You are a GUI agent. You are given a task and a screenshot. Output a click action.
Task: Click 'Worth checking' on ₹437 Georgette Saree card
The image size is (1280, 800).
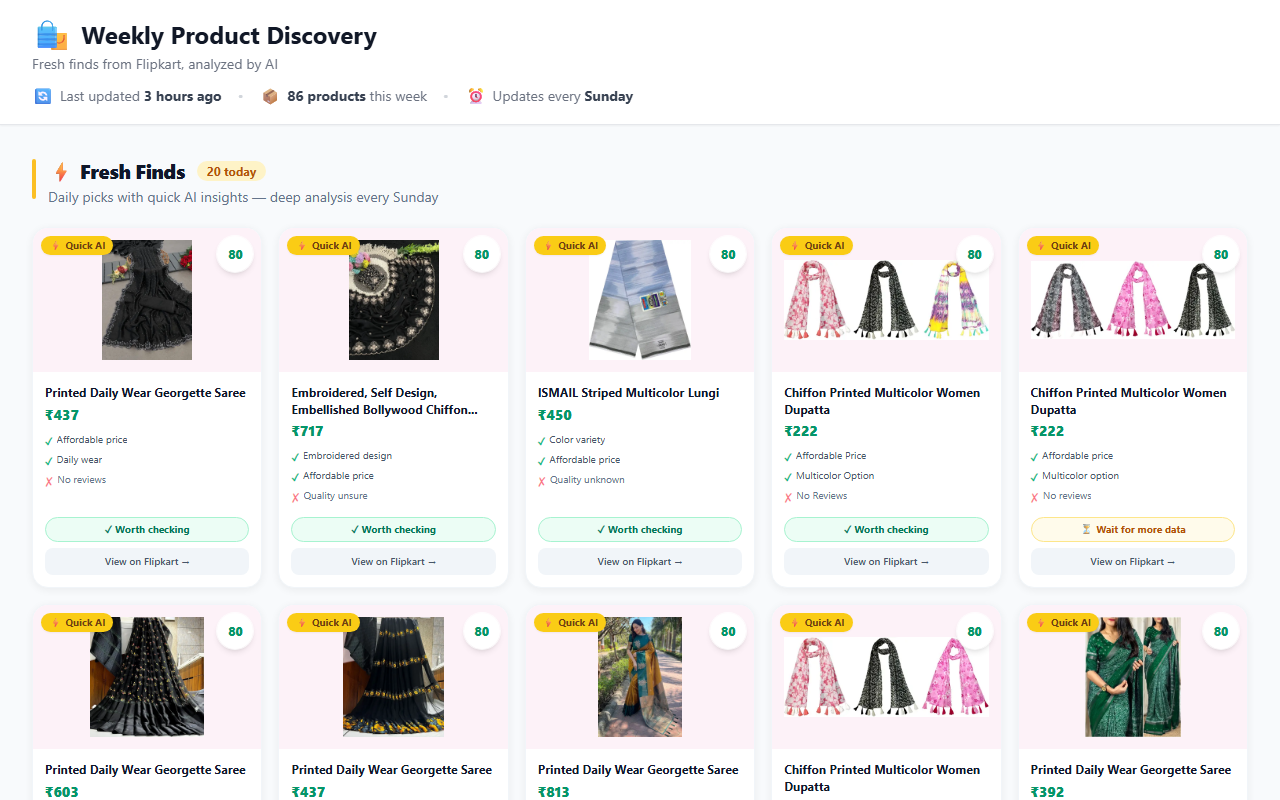tap(147, 529)
